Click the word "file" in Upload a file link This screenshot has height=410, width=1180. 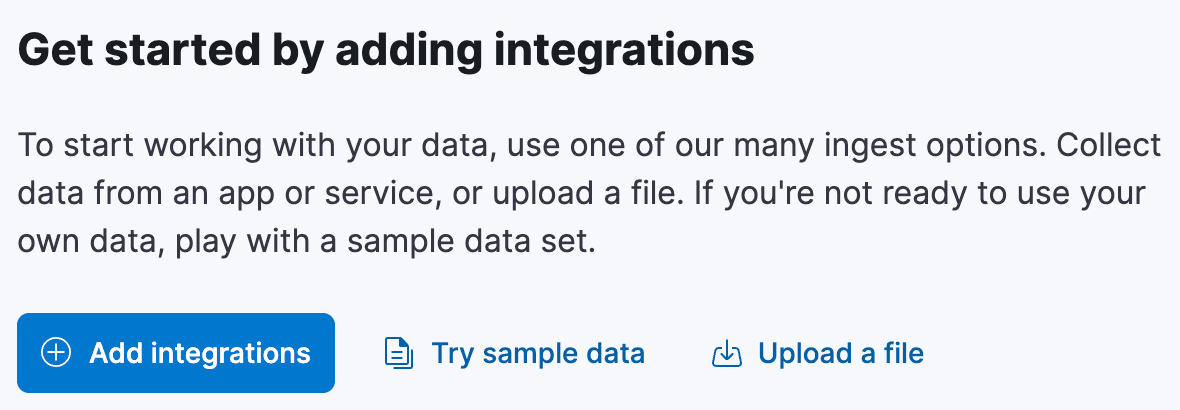point(904,353)
